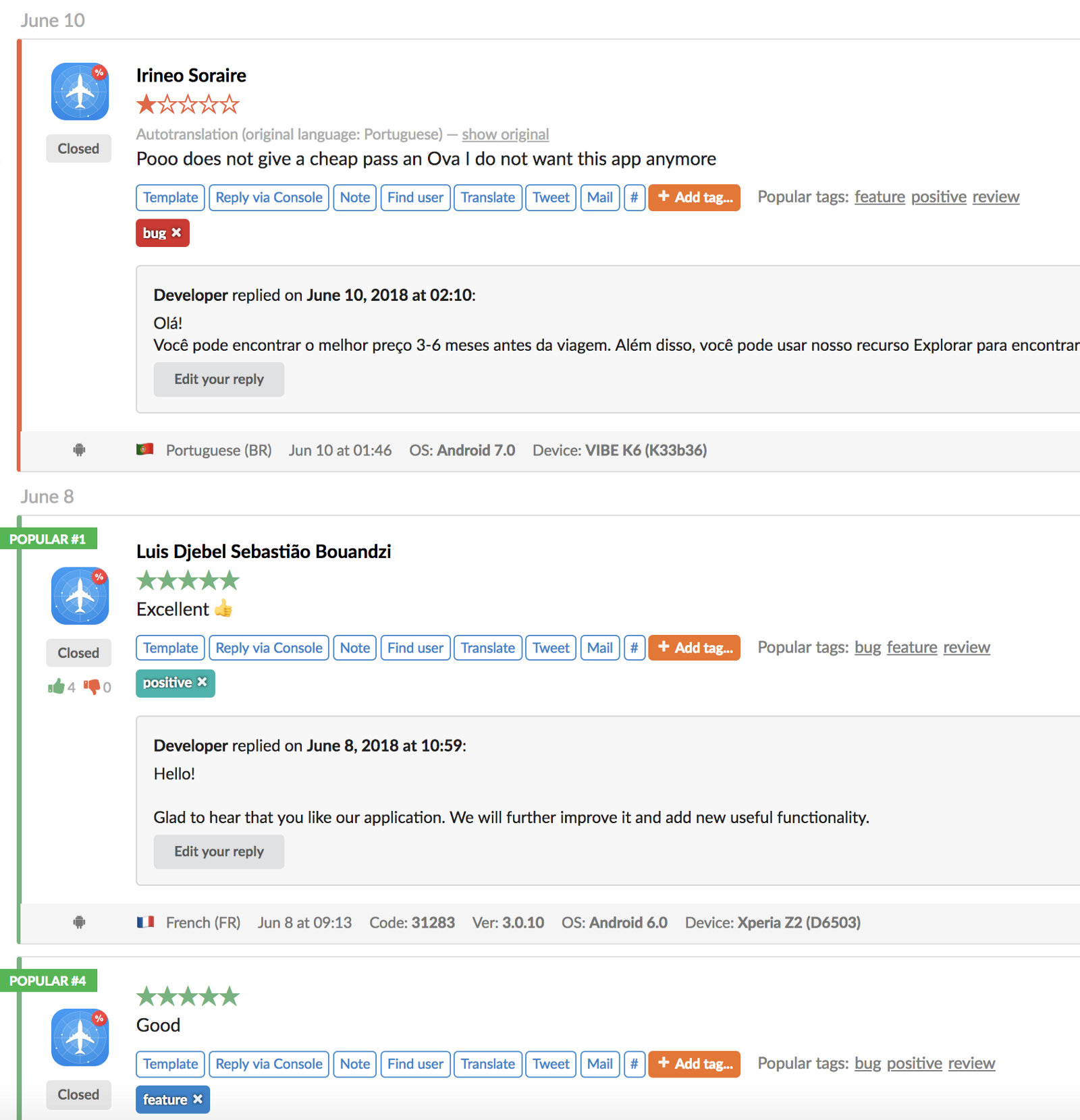The width and height of the screenshot is (1080, 1120).
Task: Remove the feature tag from Good review
Action: pyautogui.click(x=198, y=1099)
